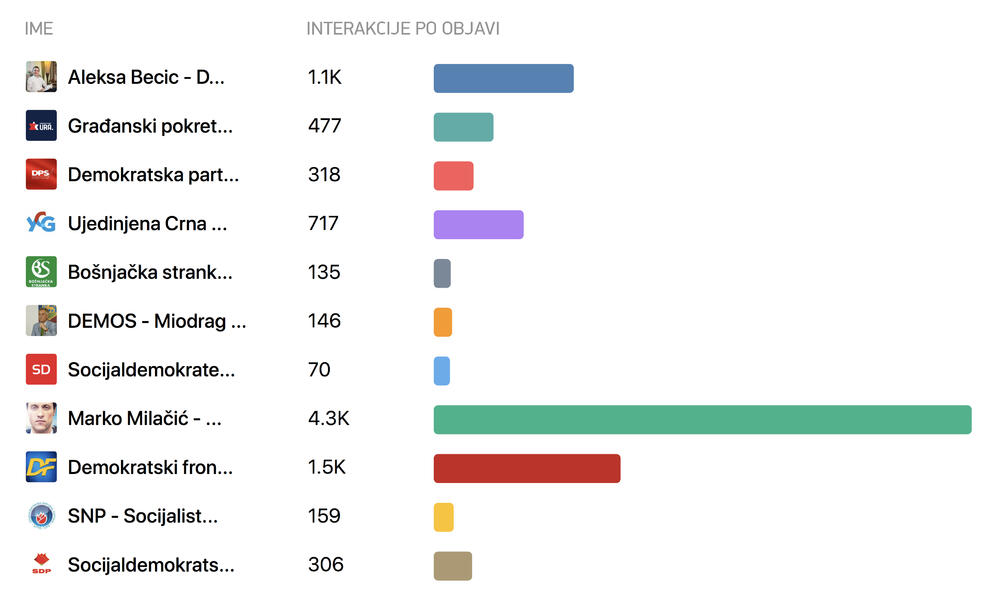Open the Marko Milačić page name
Image resolution: width=1000 pixels, height=608 pixels.
(145, 419)
